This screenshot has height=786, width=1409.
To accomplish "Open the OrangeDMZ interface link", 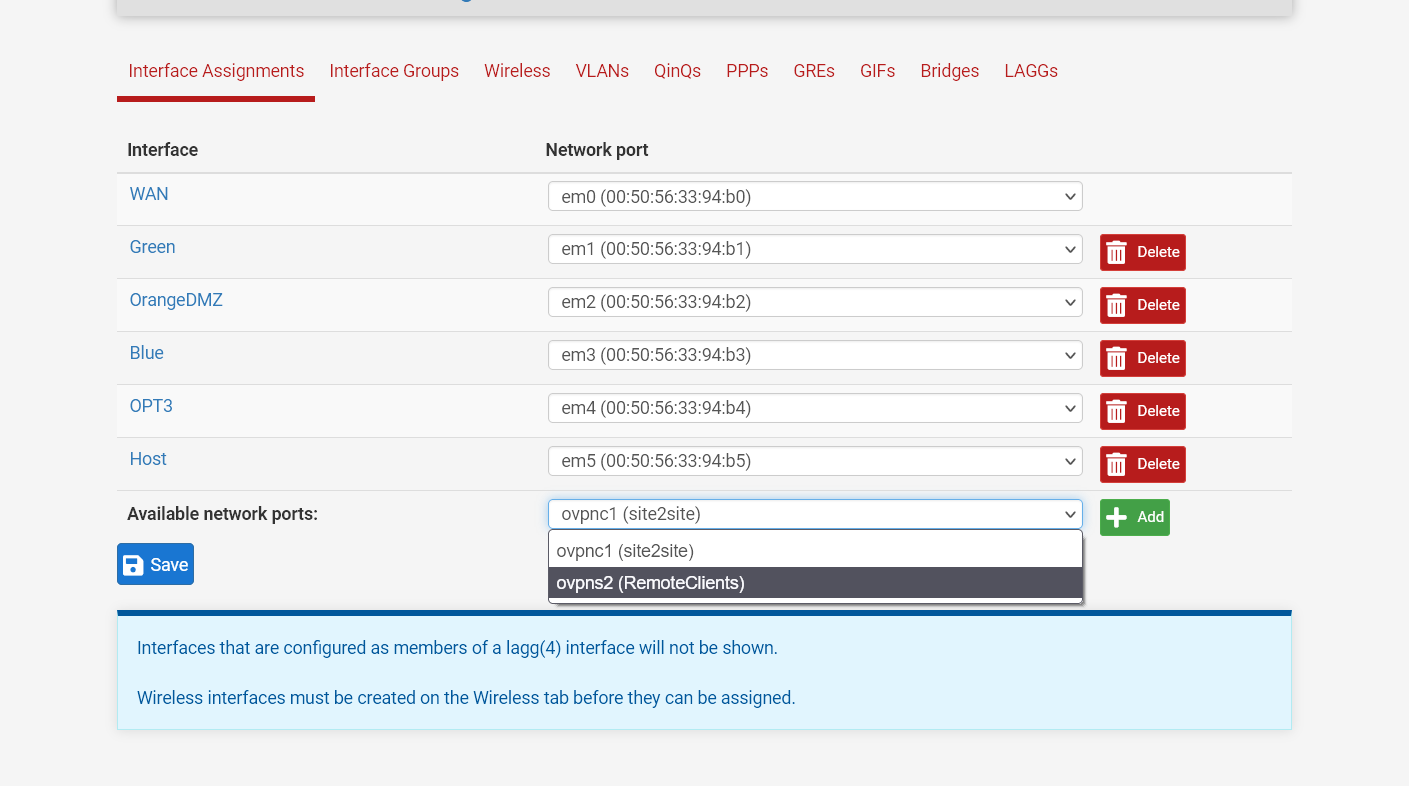I will coord(176,300).
